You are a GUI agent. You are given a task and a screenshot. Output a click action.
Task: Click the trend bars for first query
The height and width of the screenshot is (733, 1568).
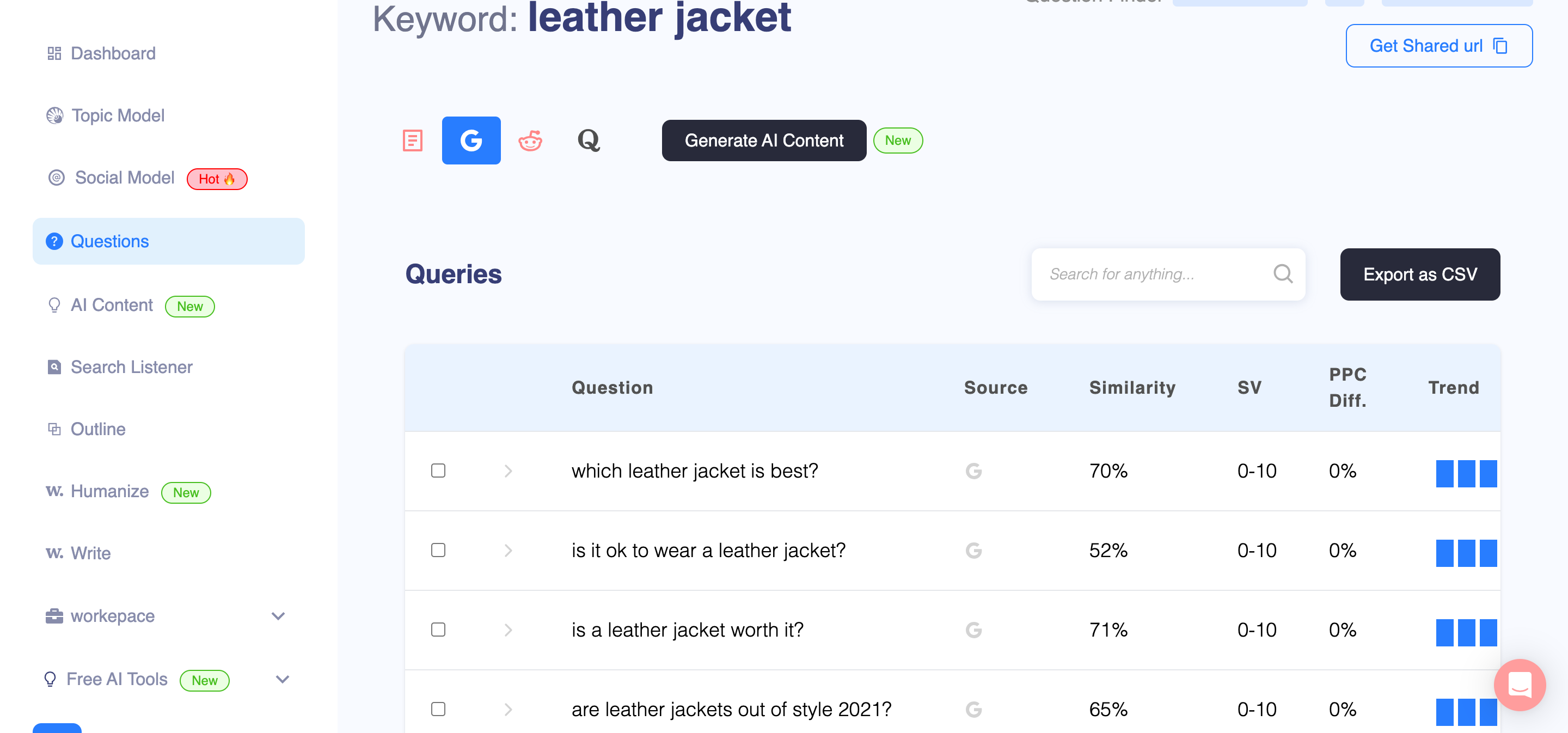[x=1466, y=473]
